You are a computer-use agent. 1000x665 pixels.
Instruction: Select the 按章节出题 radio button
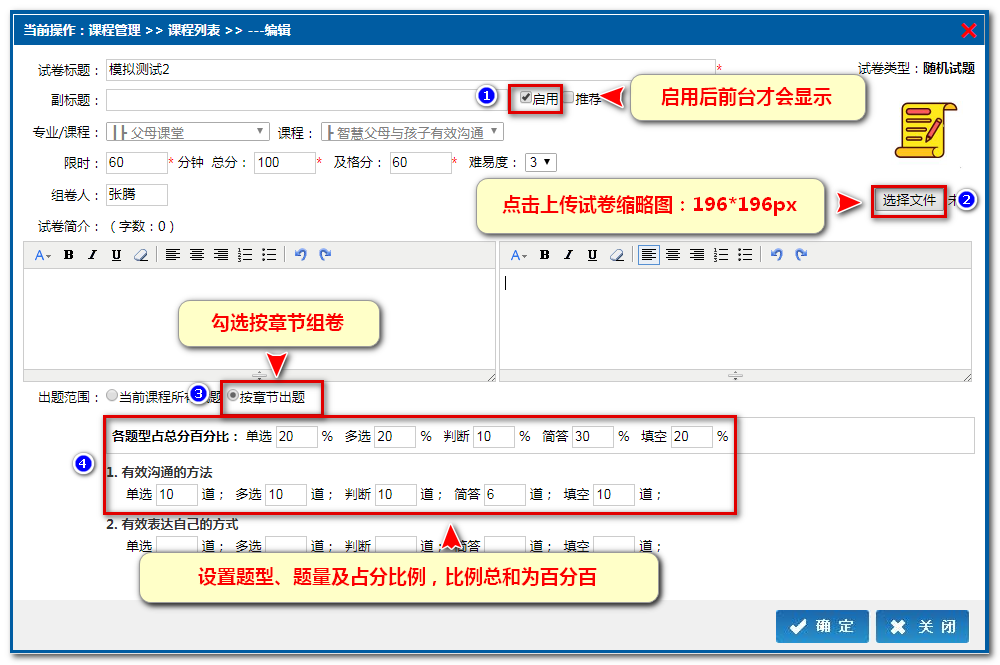(233, 396)
